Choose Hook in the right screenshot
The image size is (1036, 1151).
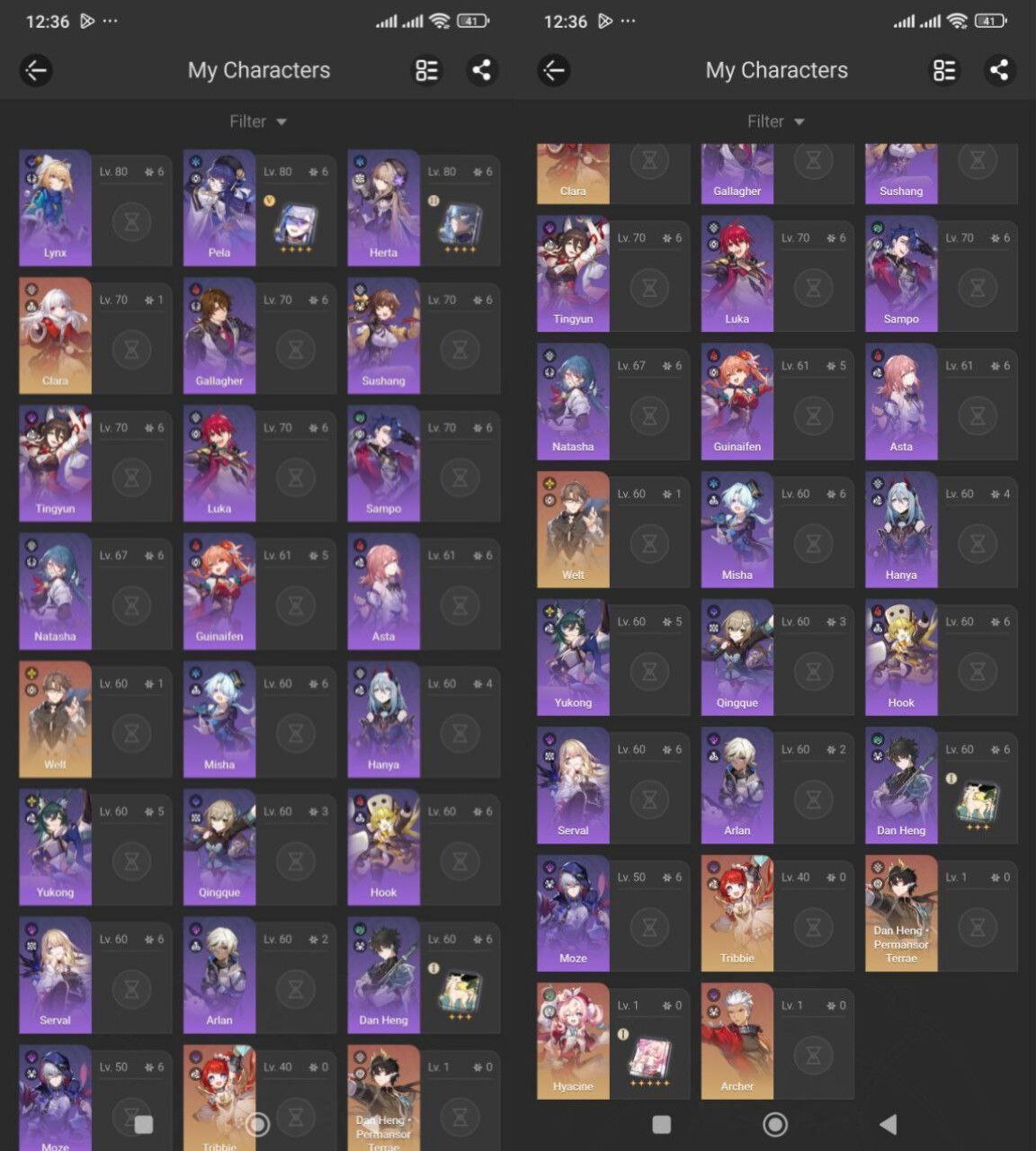point(942,657)
